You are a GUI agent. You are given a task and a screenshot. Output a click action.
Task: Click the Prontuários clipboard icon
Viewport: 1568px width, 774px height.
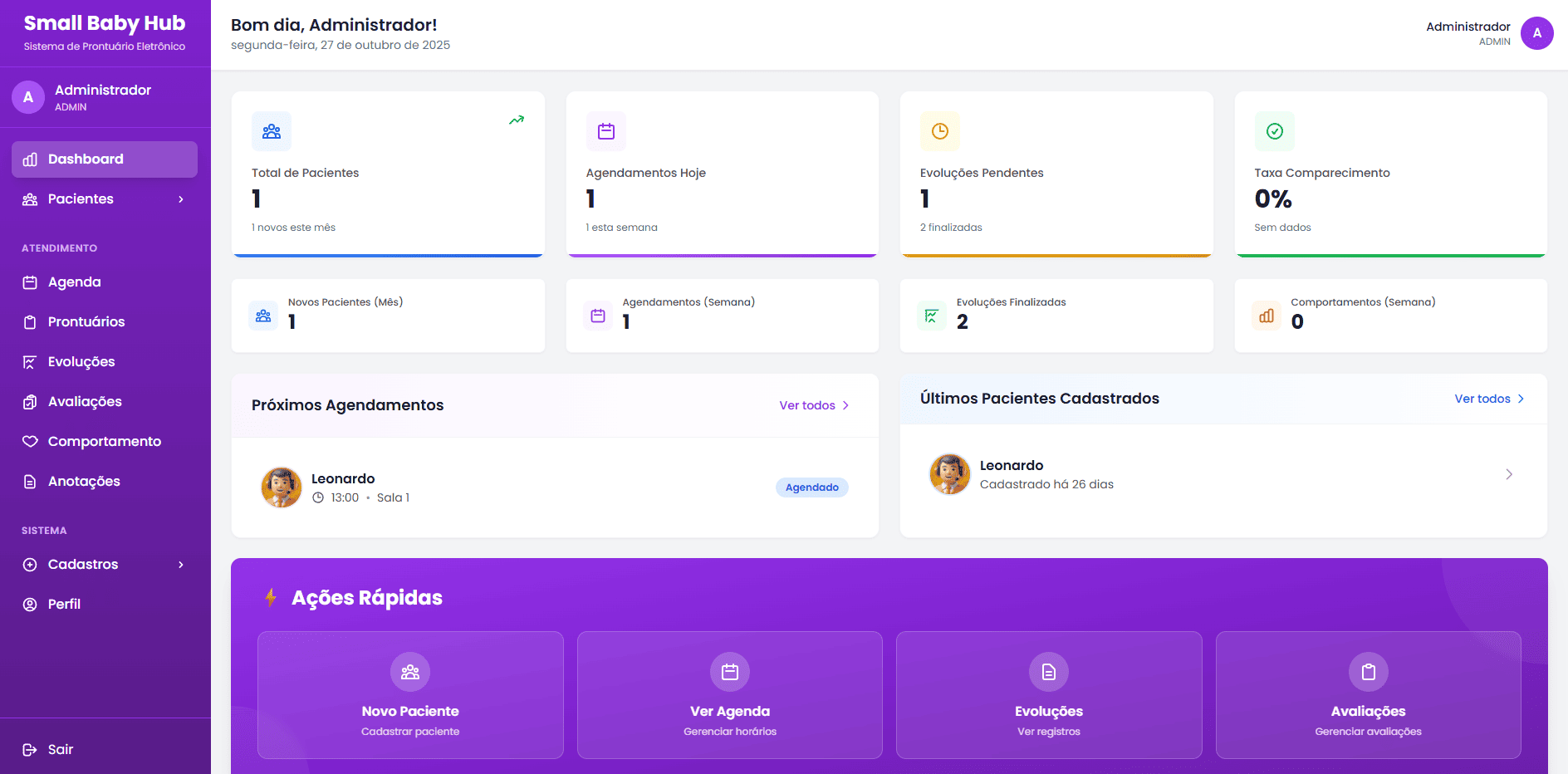pyautogui.click(x=30, y=322)
